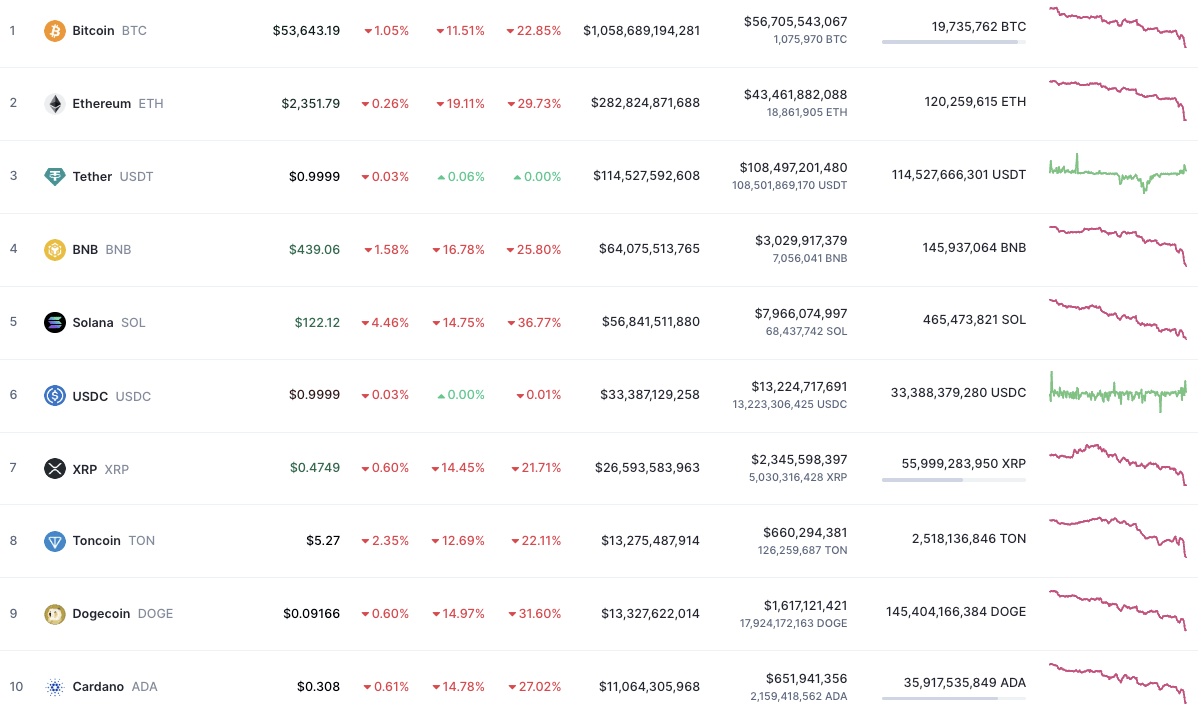Click the yellow BNB logo icon
Viewport: 1198px width, 721px height.
(54, 250)
